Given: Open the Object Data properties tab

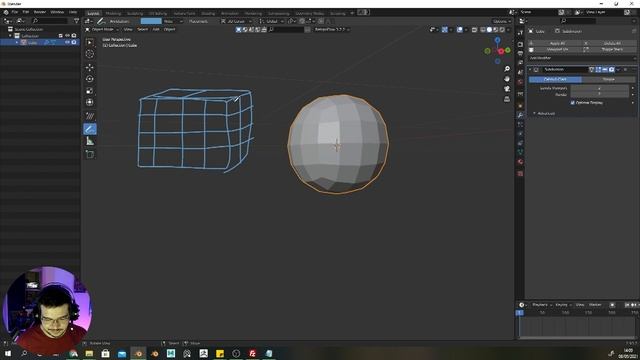Looking at the screenshot, I should coord(520,152).
